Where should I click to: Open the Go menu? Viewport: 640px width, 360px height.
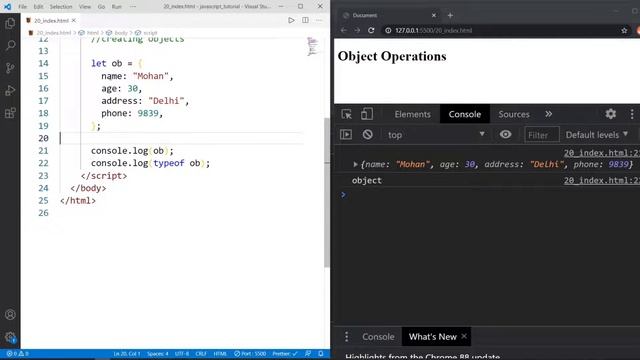click(101, 7)
